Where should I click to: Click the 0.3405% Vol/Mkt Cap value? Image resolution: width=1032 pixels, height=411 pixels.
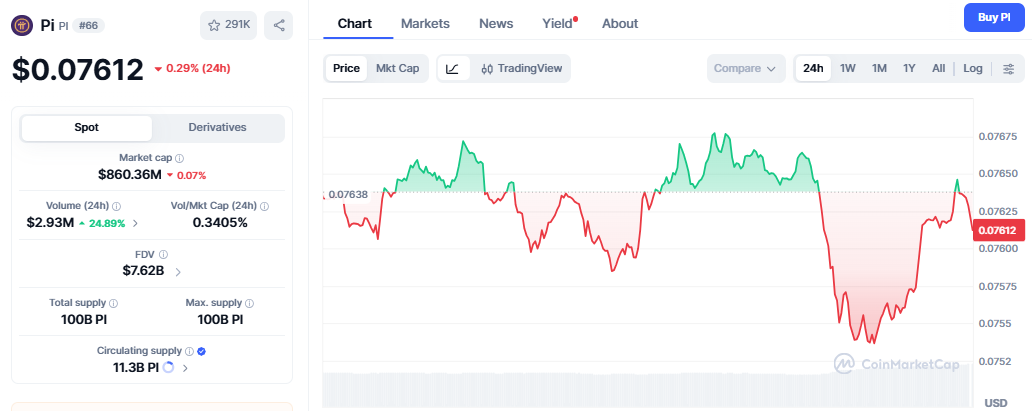point(220,223)
